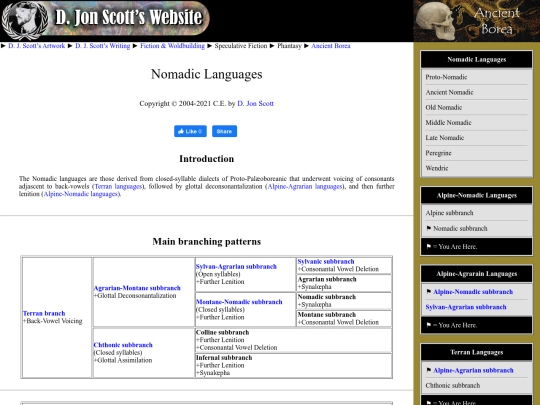Viewport: 540px width, 405px height.
Task: Click Phantasy breadcrumb text
Action: (x=289, y=46)
